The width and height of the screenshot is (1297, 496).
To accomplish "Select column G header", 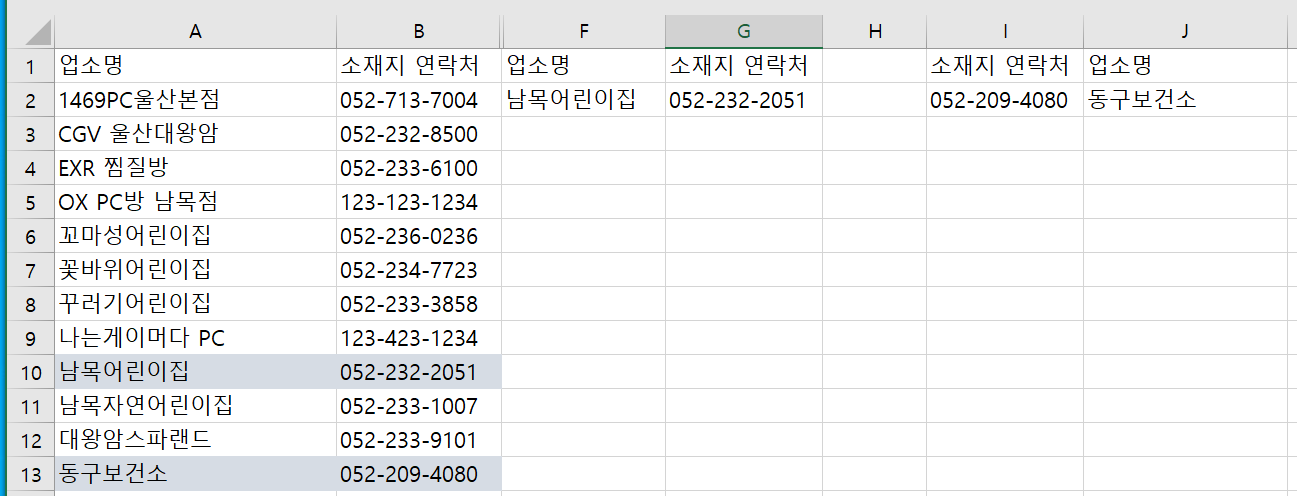I will (x=744, y=32).
